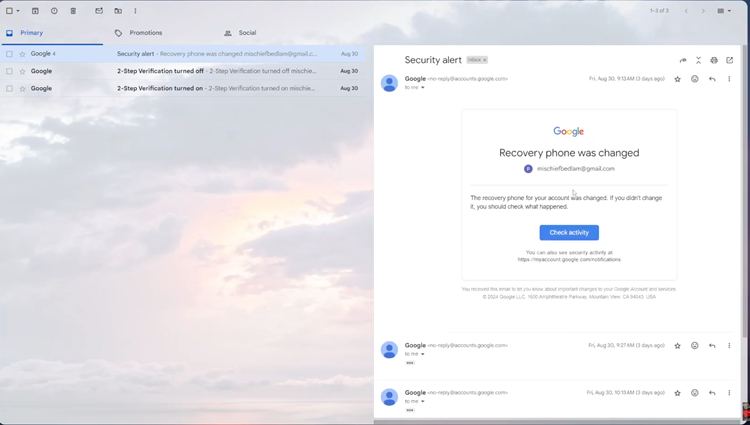Click the Archive icon in the mail toolbar
Viewport: 750px width, 425px height.
[35, 11]
